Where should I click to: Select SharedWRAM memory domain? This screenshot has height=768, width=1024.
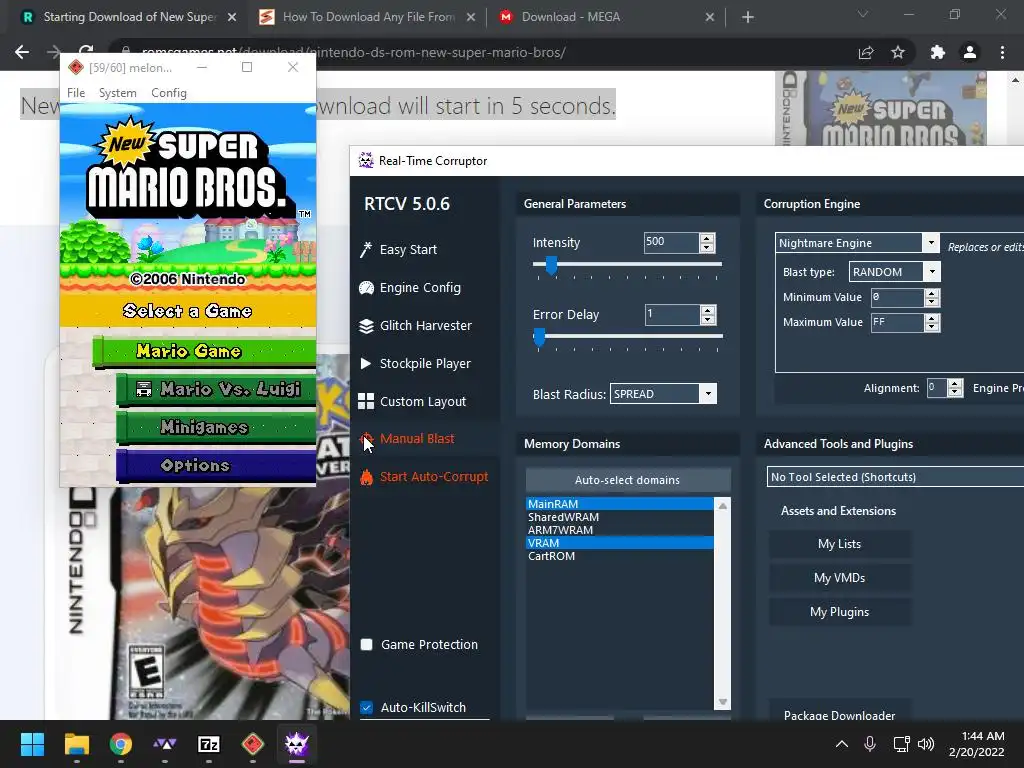pyautogui.click(x=620, y=517)
